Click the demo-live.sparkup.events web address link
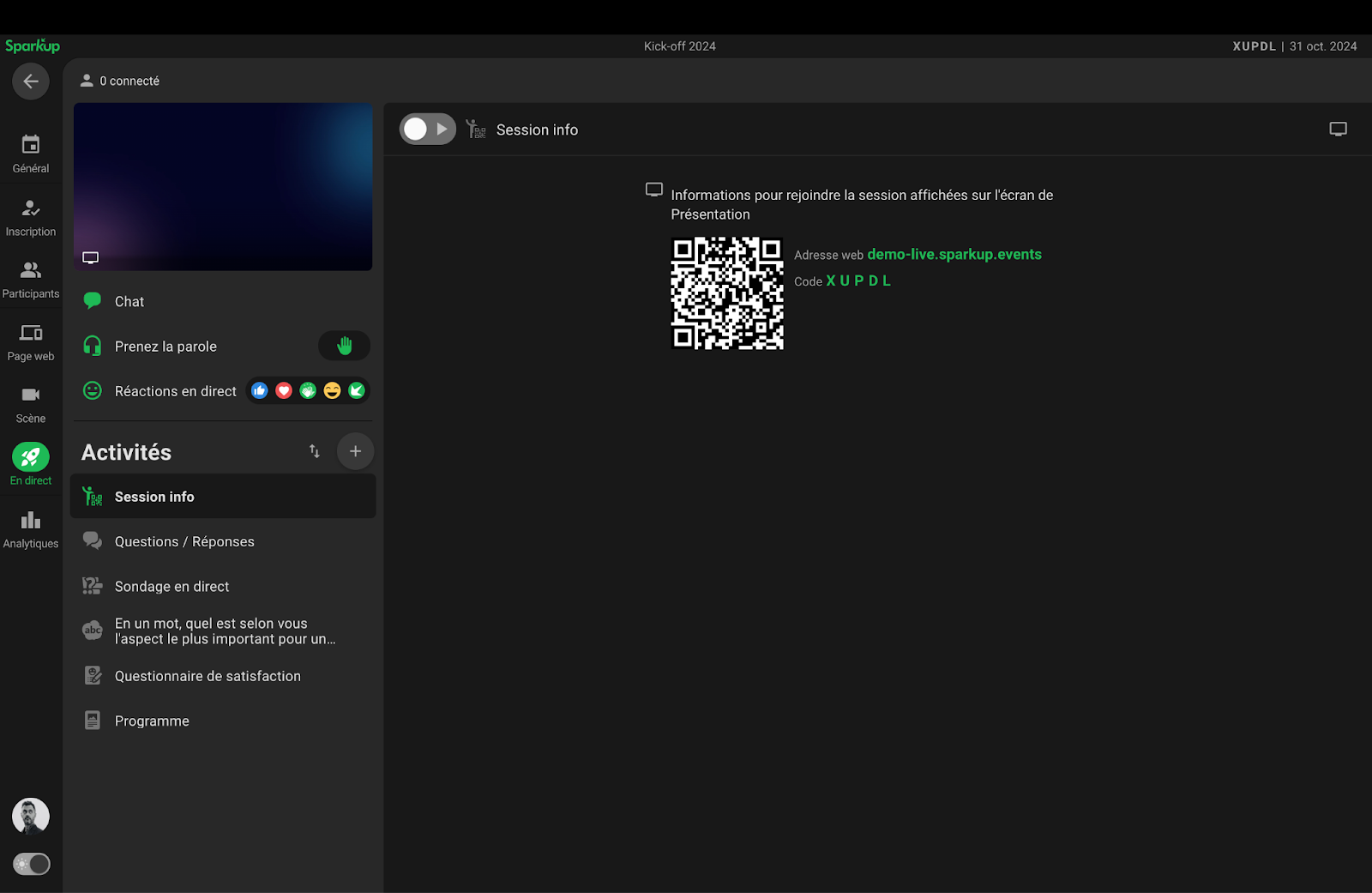This screenshot has width=1372, height=893. pyautogui.click(x=954, y=255)
